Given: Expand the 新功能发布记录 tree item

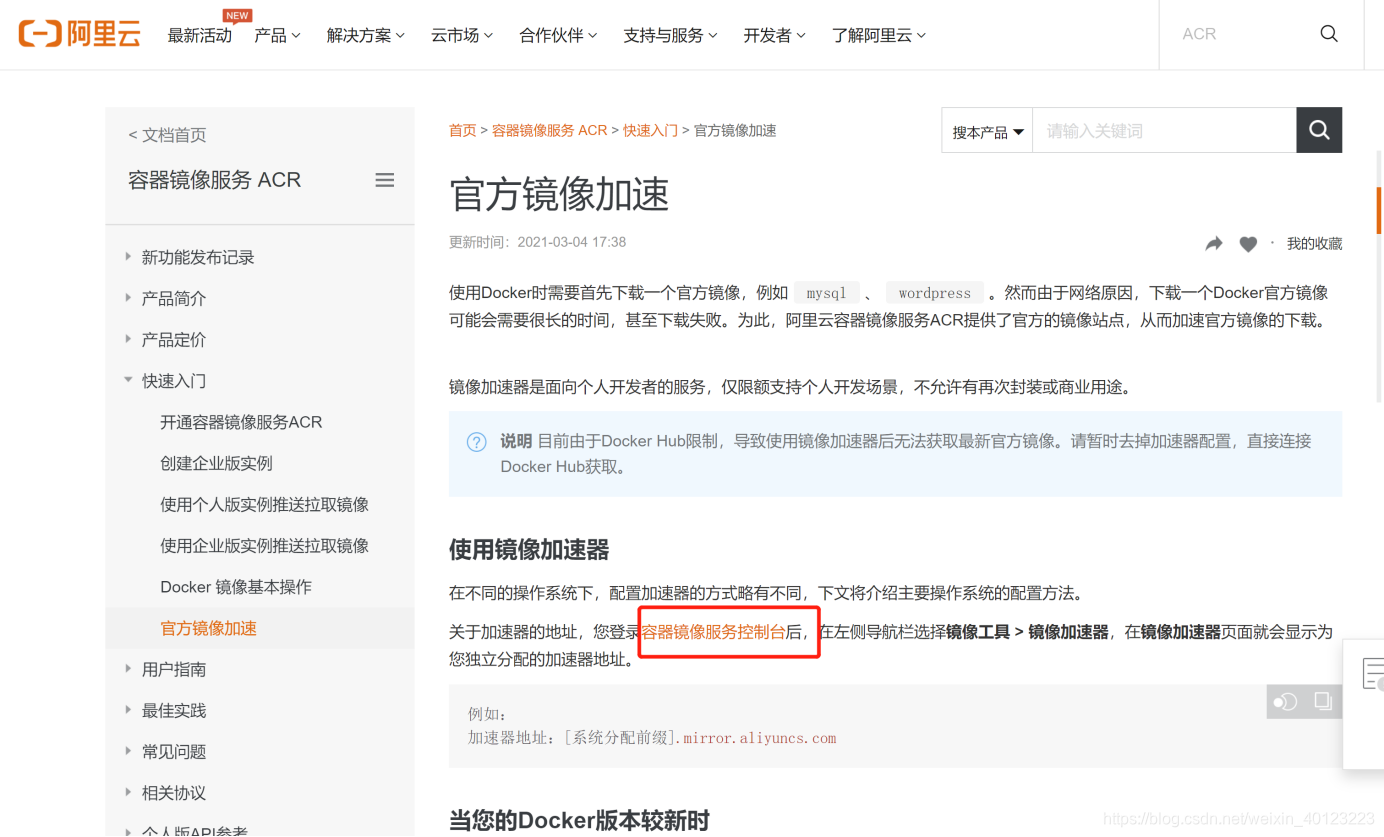Looking at the screenshot, I should [x=198, y=257].
